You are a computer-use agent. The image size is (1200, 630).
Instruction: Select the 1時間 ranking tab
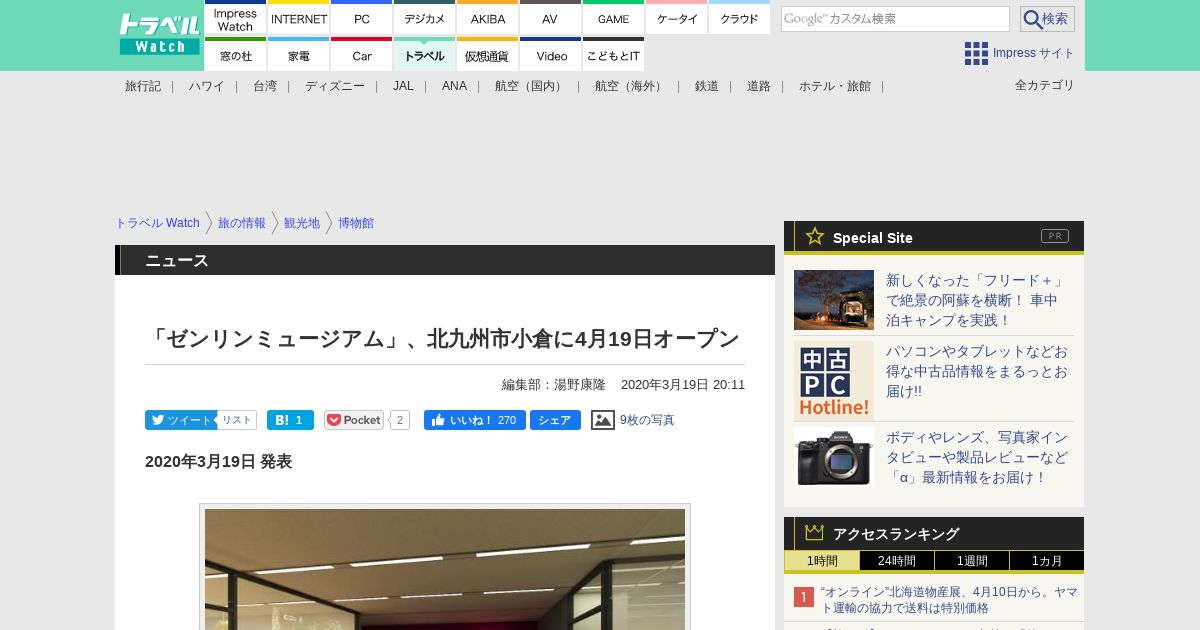tap(822, 561)
